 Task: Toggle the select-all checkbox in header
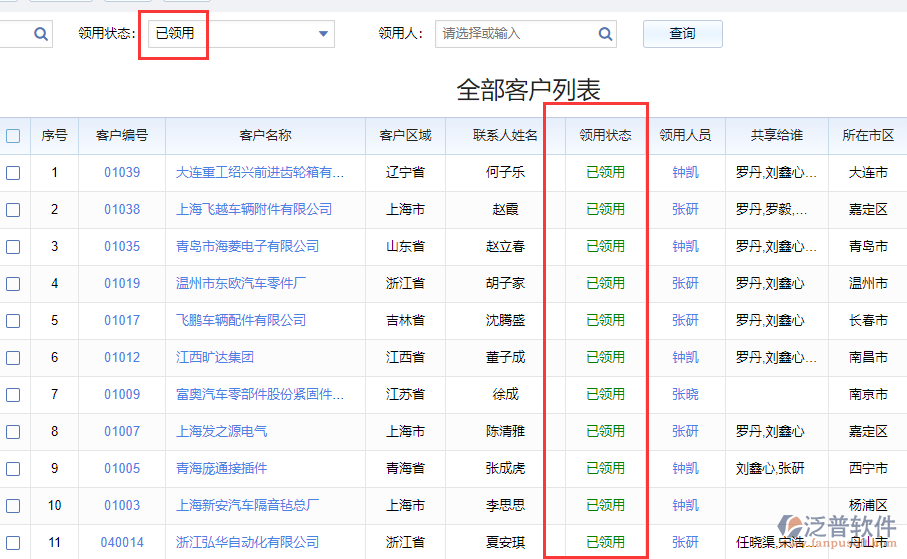[x=13, y=136]
